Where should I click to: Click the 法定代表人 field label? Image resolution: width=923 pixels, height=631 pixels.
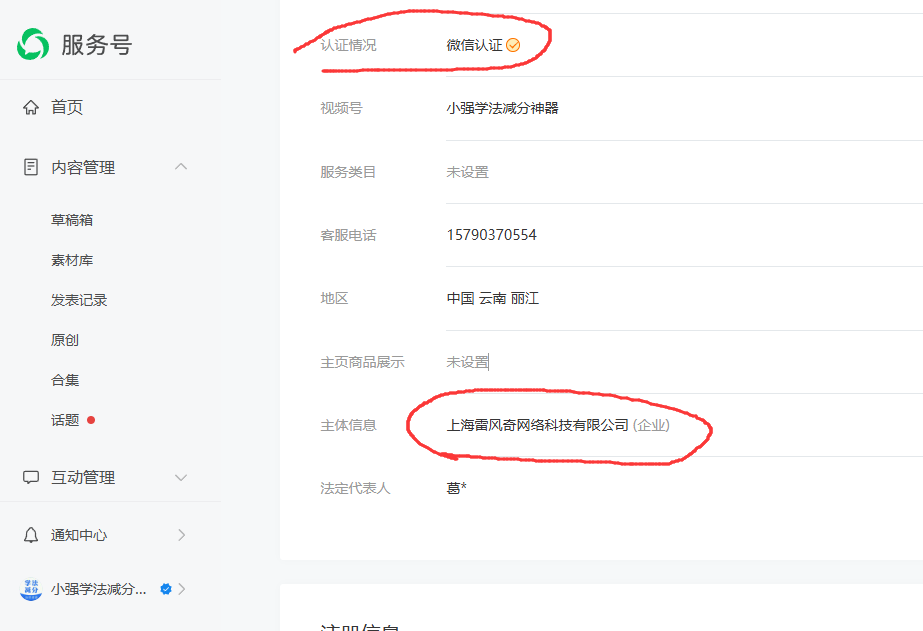click(356, 488)
